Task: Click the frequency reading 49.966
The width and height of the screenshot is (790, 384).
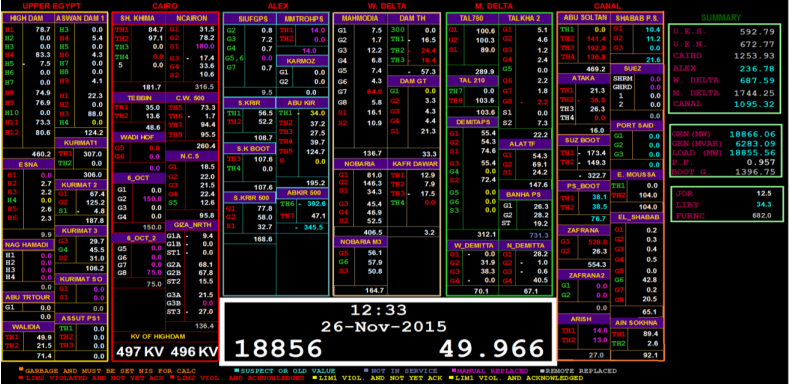Action: pyautogui.click(x=492, y=349)
